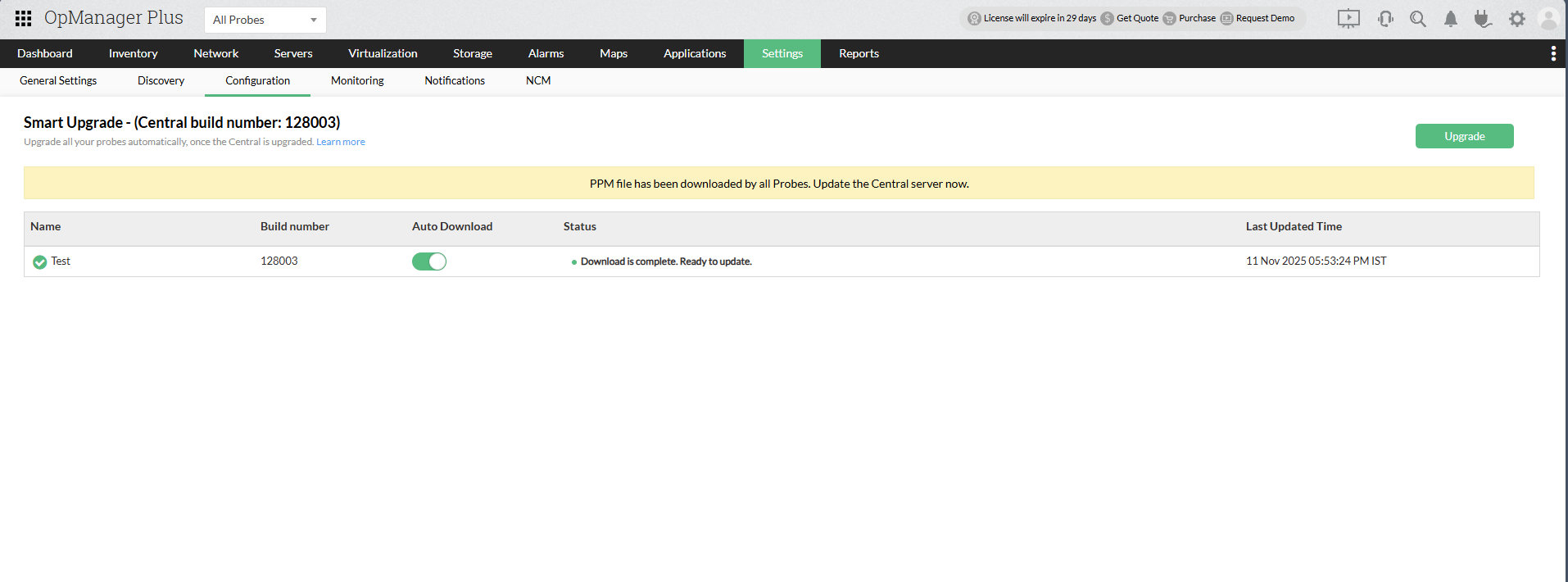This screenshot has height=582, width=1568.
Task: Switch to the Storage tab
Action: [x=473, y=53]
